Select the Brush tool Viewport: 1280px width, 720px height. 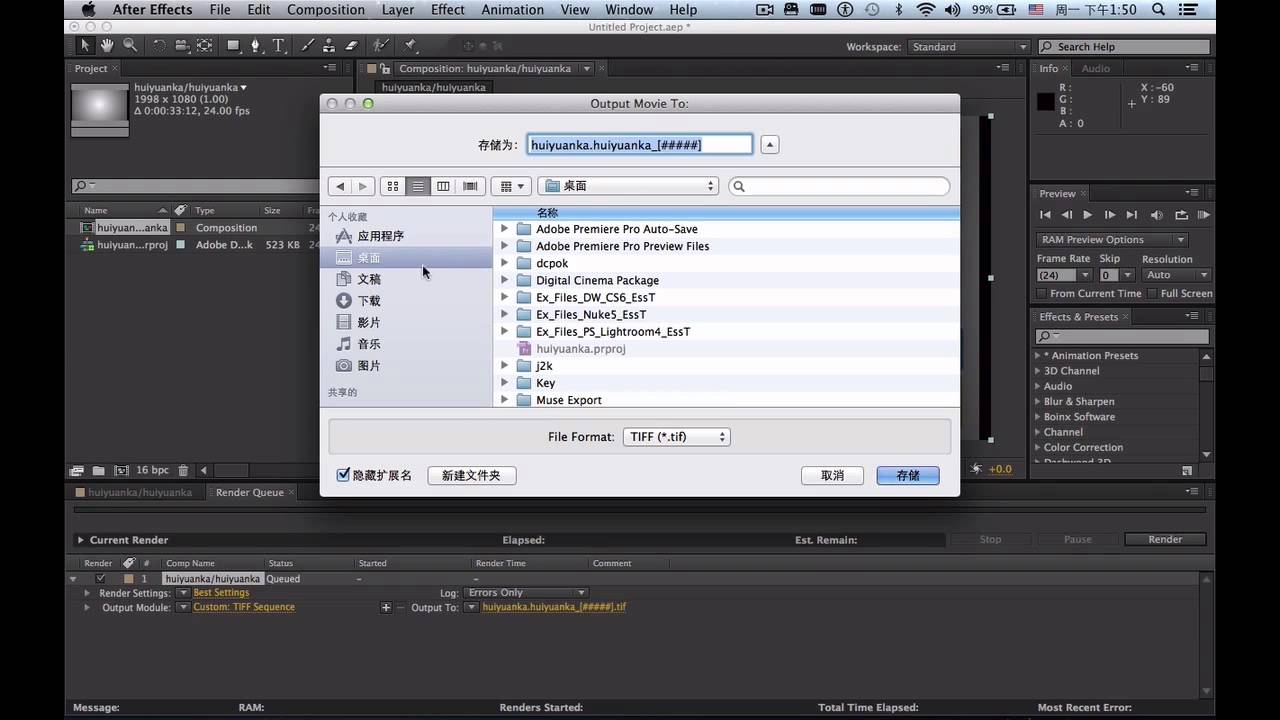[307, 46]
